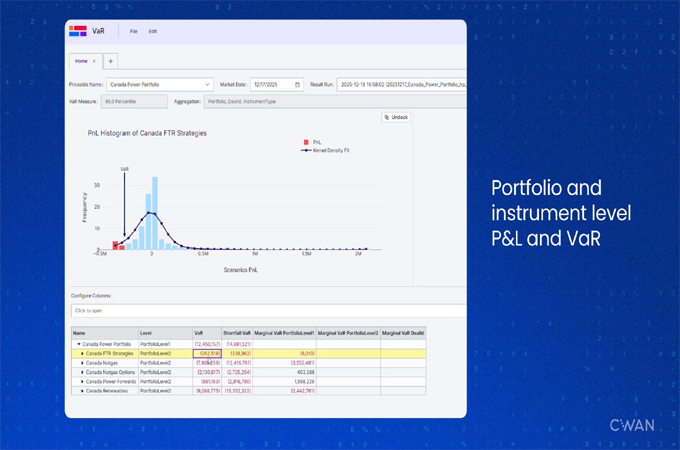Expand the Canada FTR Strategies row
This screenshot has width=680, height=450.
82,353
